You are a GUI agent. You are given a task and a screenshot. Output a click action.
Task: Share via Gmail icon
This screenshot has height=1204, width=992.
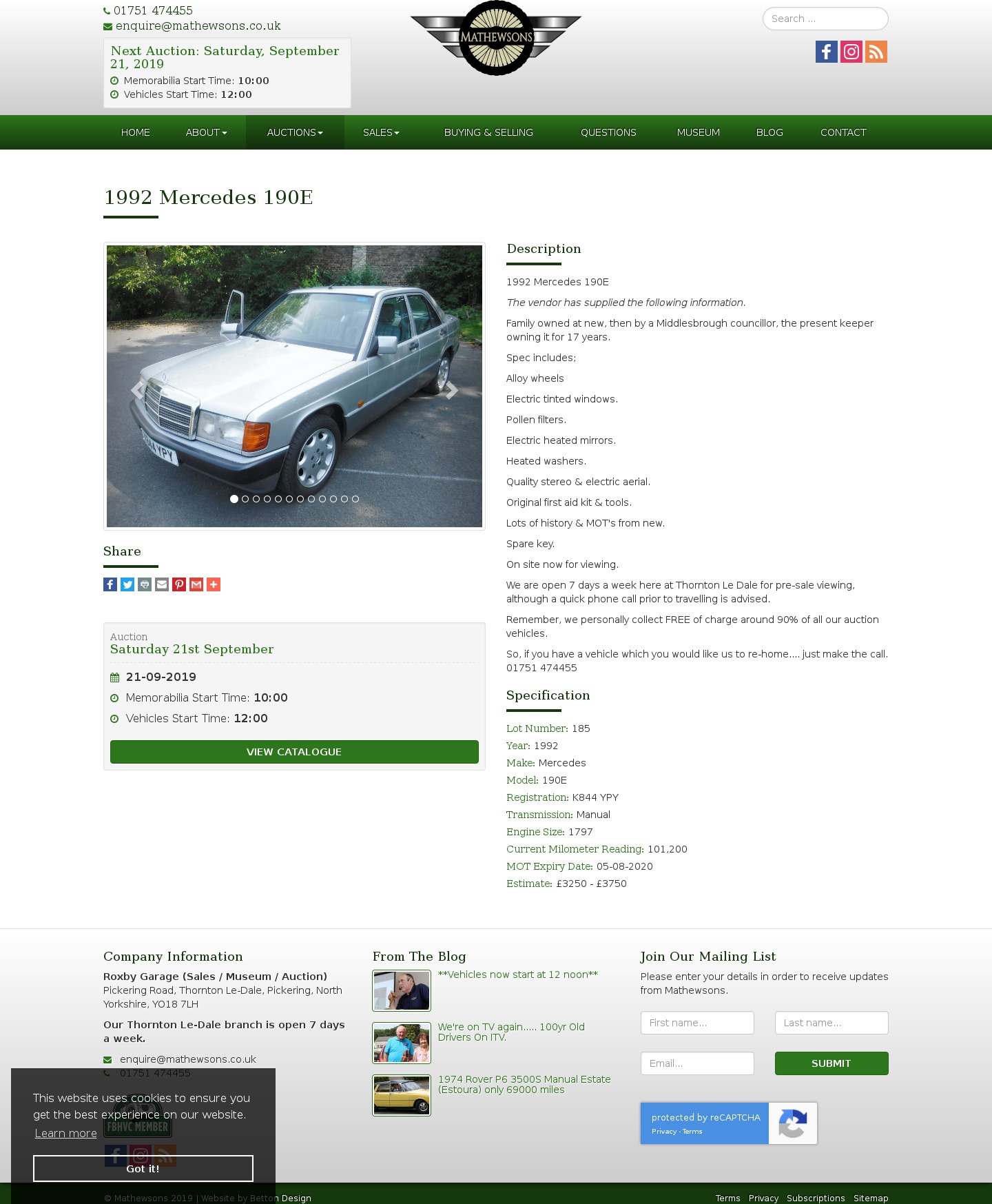(x=196, y=584)
